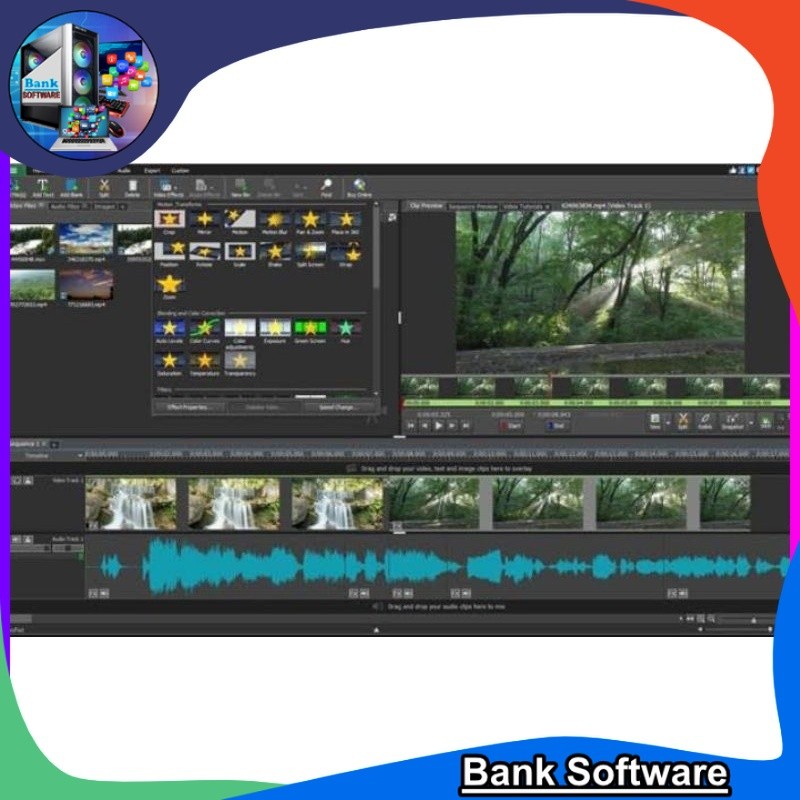Image resolution: width=800 pixels, height=800 pixels.
Task: Click the Effect Properties button
Action: pos(188,407)
